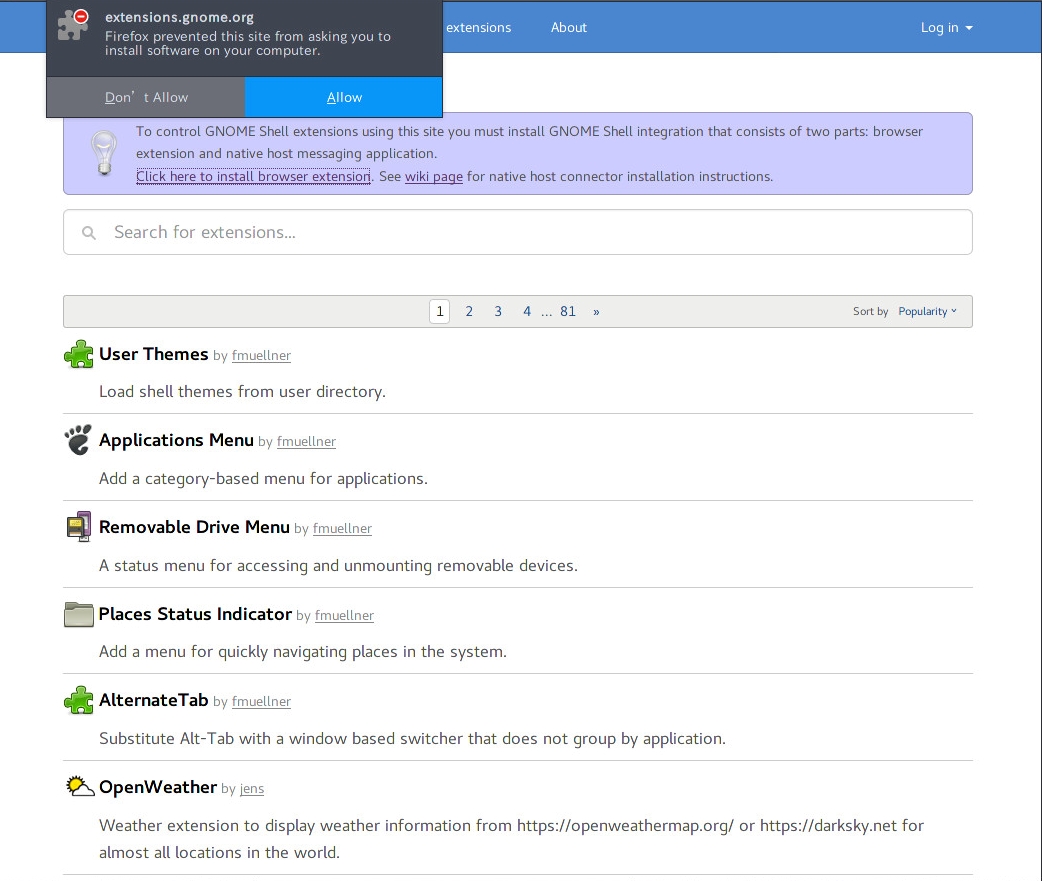Click the lightbulb icon in the info banner
Viewport: 1042px width, 881px height.
coord(104,153)
